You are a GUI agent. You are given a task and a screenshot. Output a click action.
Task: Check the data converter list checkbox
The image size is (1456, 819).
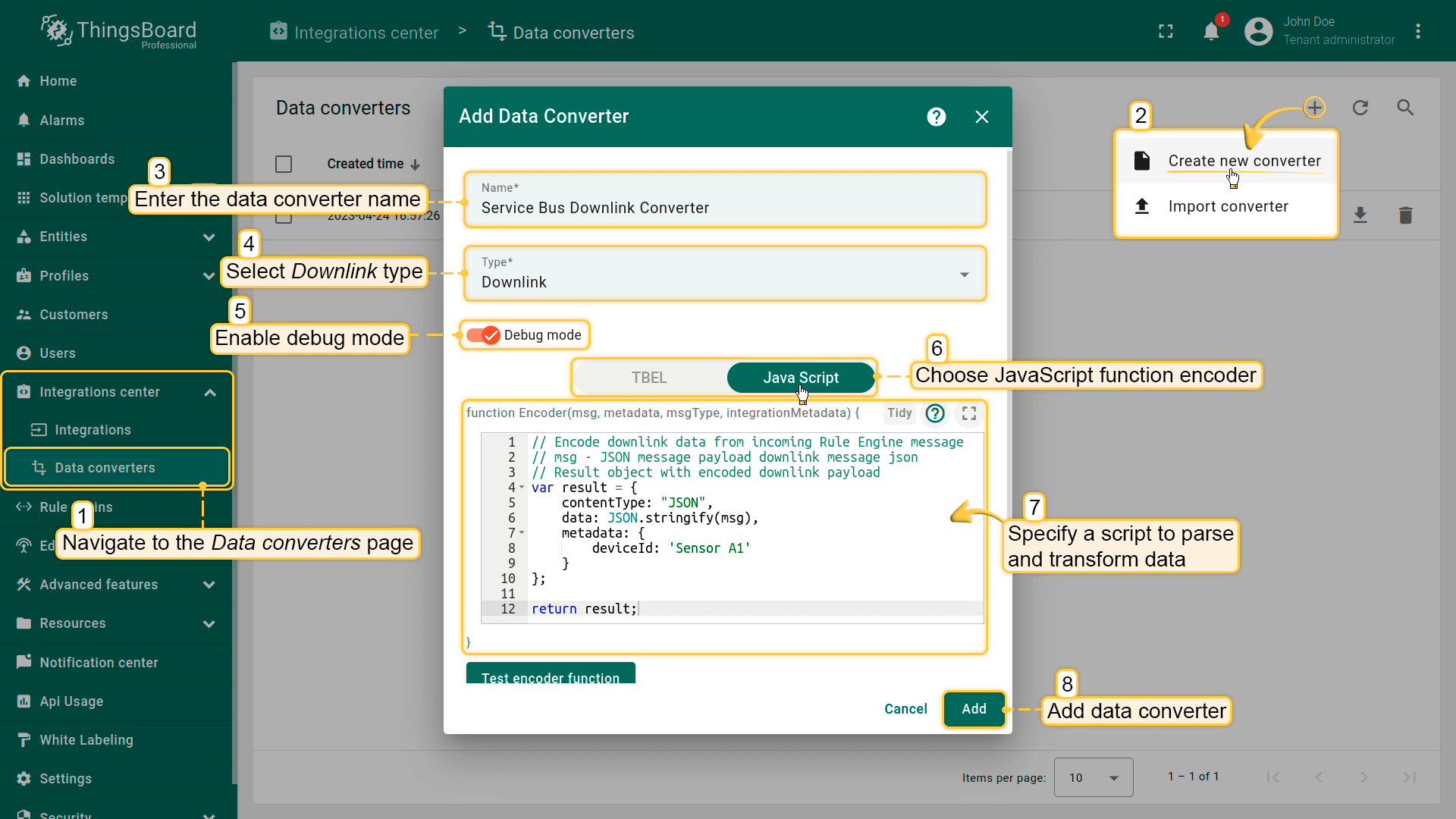[x=284, y=163]
